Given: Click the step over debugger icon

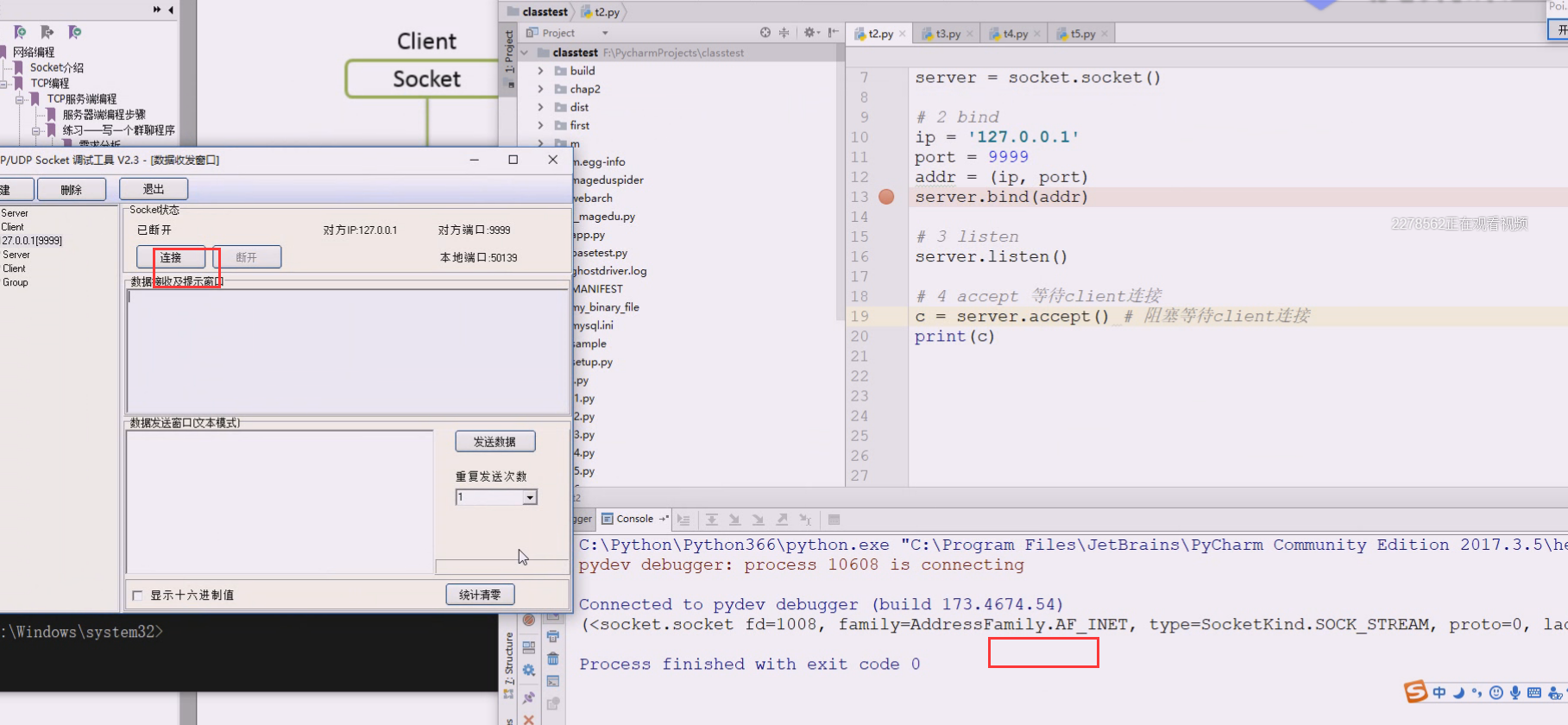Looking at the screenshot, I should (x=712, y=520).
